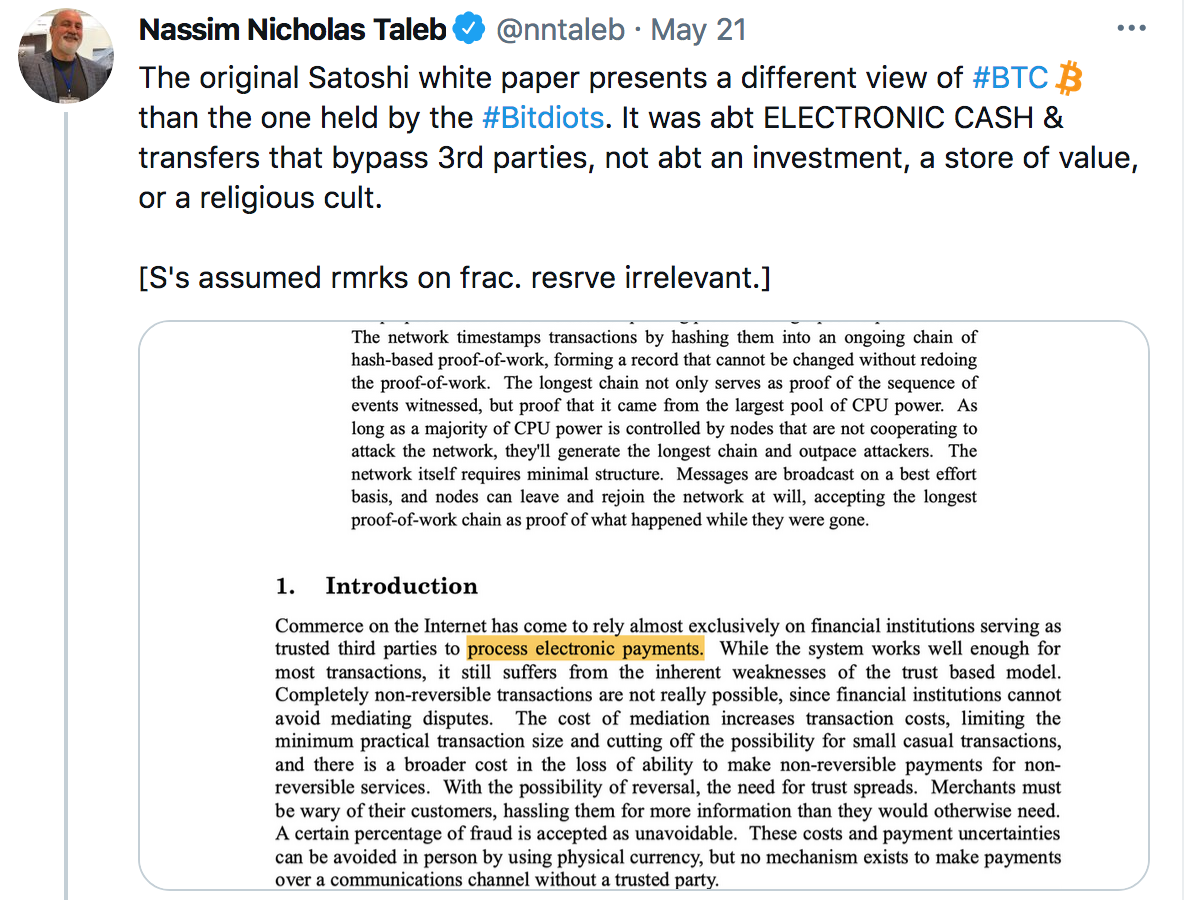
Task: Open the May 21 timestamp permalink
Action: [x=699, y=29]
